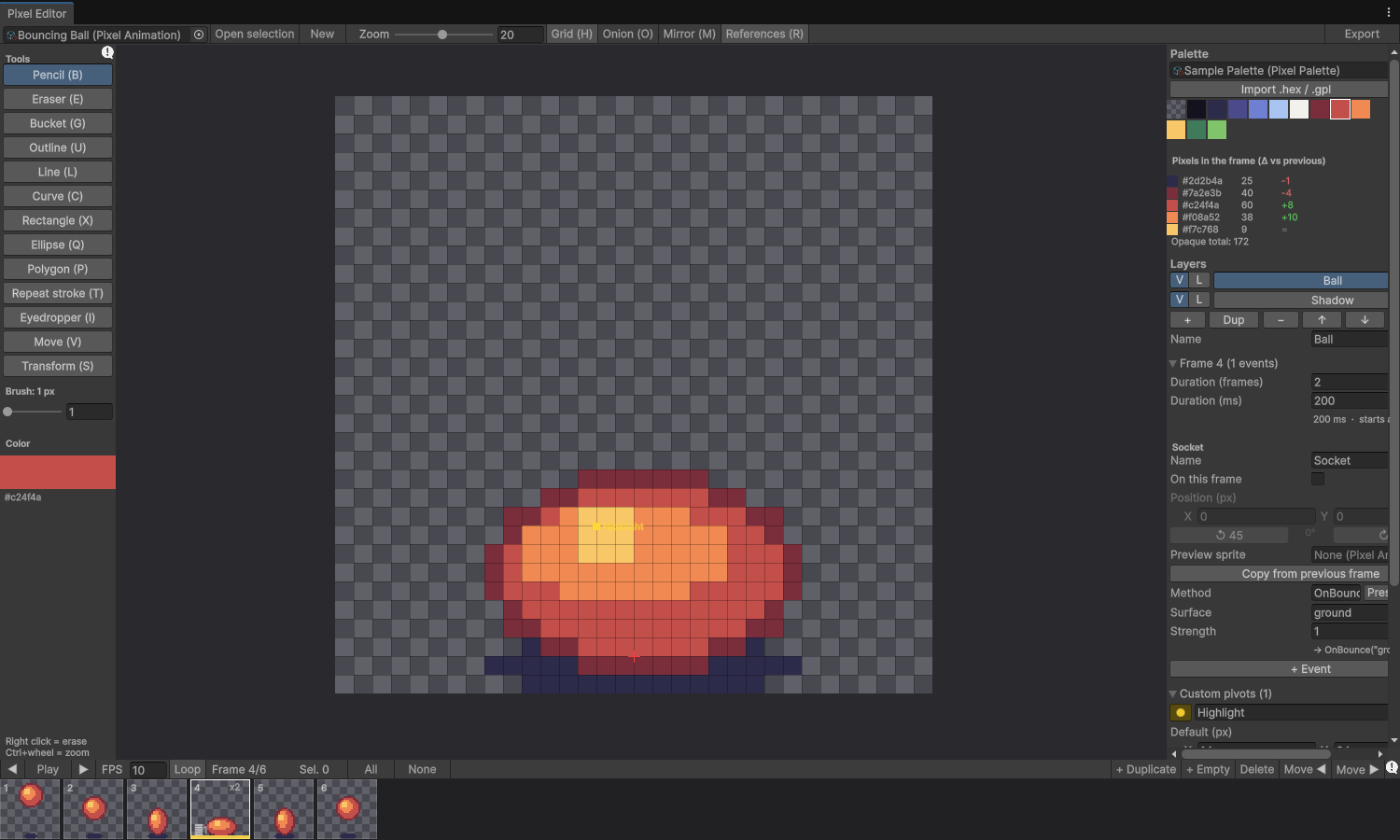Toggle visibility V of Ball layer

[1180, 280]
